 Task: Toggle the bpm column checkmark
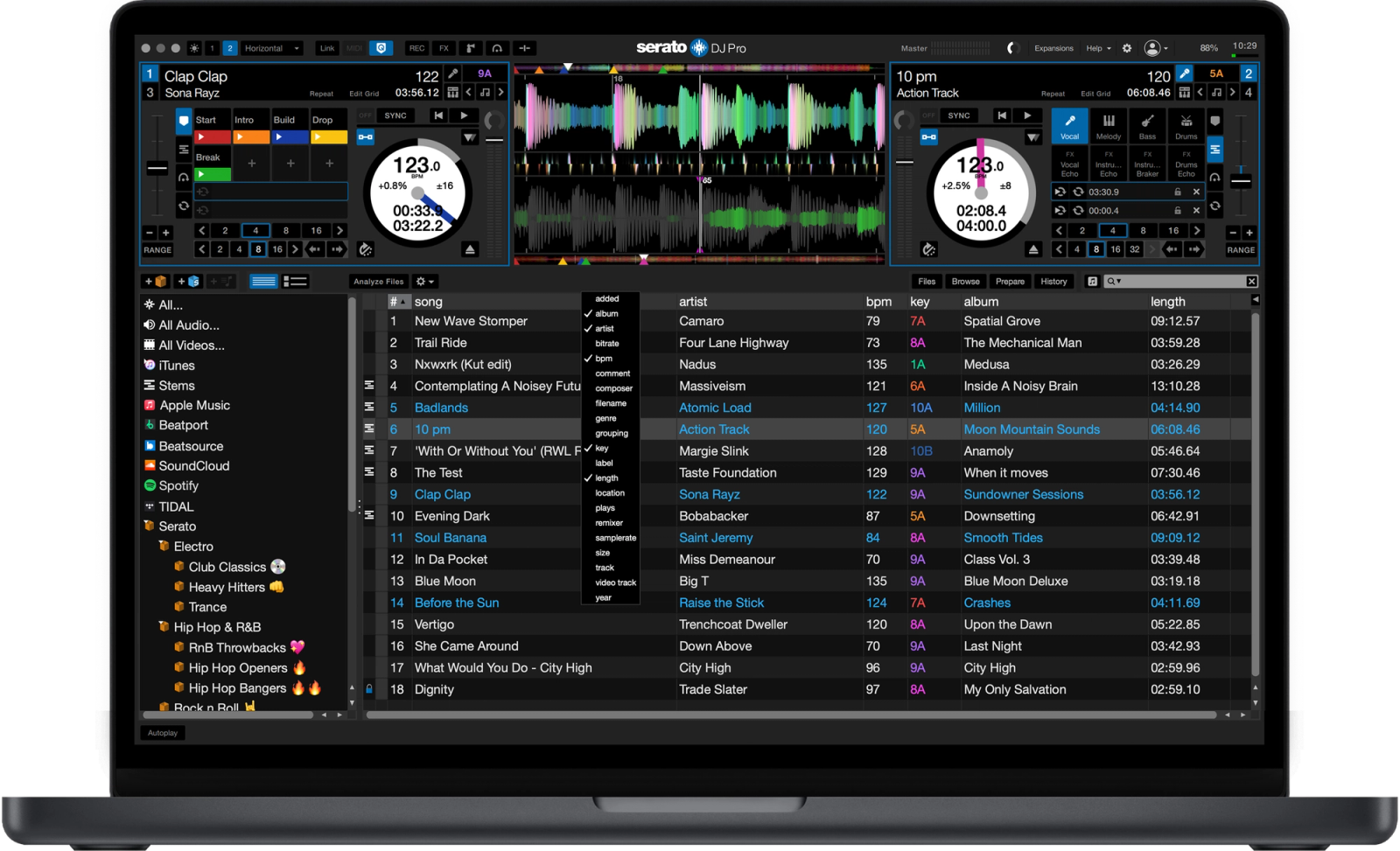click(x=605, y=359)
